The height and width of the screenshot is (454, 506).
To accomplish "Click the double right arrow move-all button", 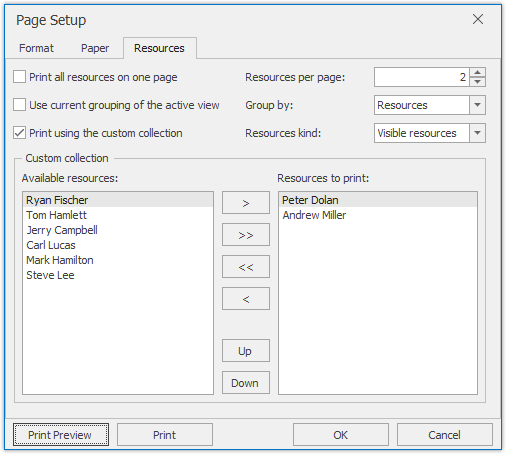I will [246, 235].
